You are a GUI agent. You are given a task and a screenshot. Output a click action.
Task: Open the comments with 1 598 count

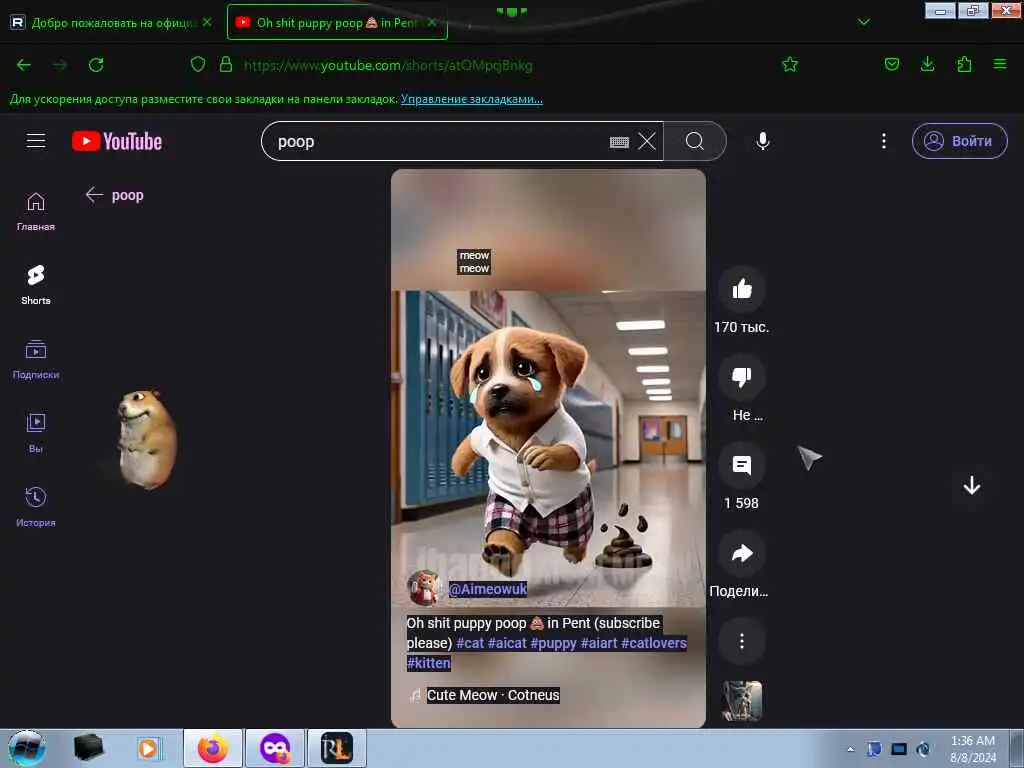coord(742,465)
